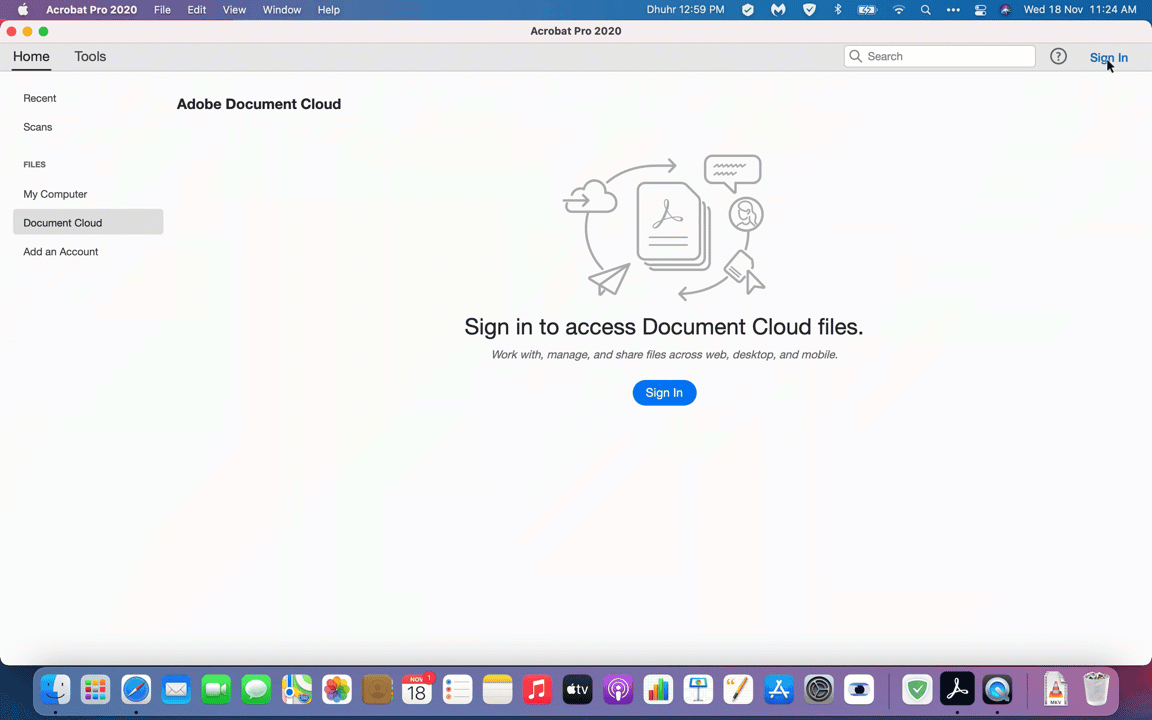Open the MKV file in the Dock
This screenshot has width=1152, height=720.
(x=1056, y=690)
